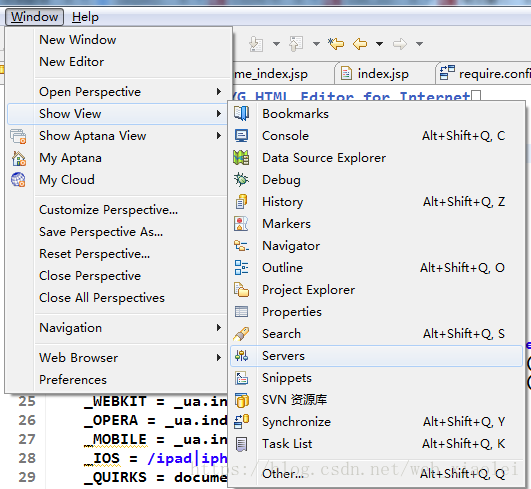Screen dimensions: 531x489
Task: Click the Task List icon
Action: (241, 444)
